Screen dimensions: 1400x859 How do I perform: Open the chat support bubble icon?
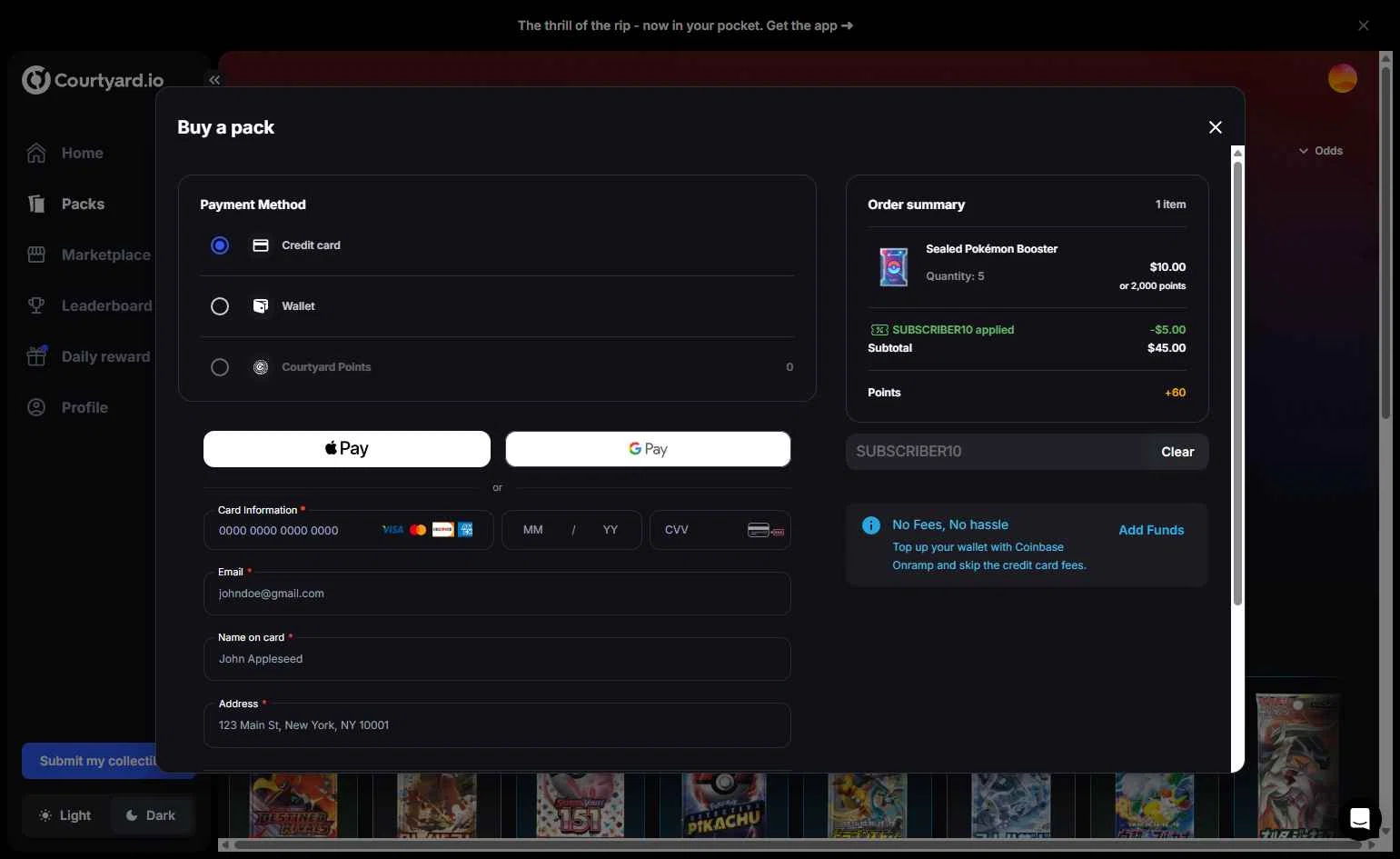point(1360,819)
